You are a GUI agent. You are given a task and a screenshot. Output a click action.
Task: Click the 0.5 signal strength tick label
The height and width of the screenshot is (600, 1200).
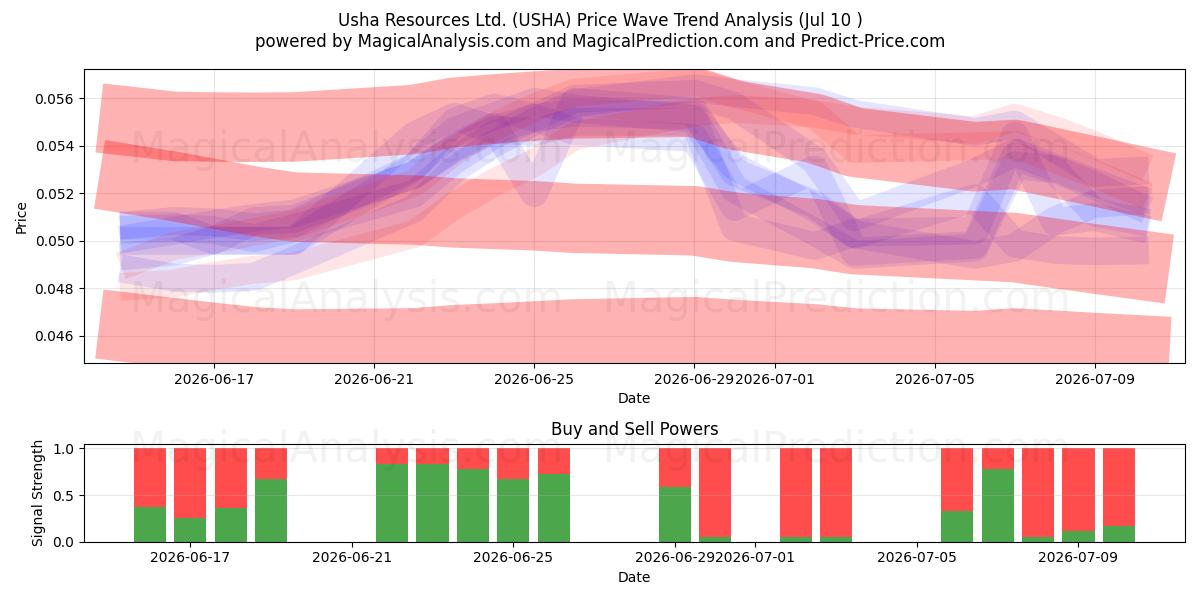66,496
